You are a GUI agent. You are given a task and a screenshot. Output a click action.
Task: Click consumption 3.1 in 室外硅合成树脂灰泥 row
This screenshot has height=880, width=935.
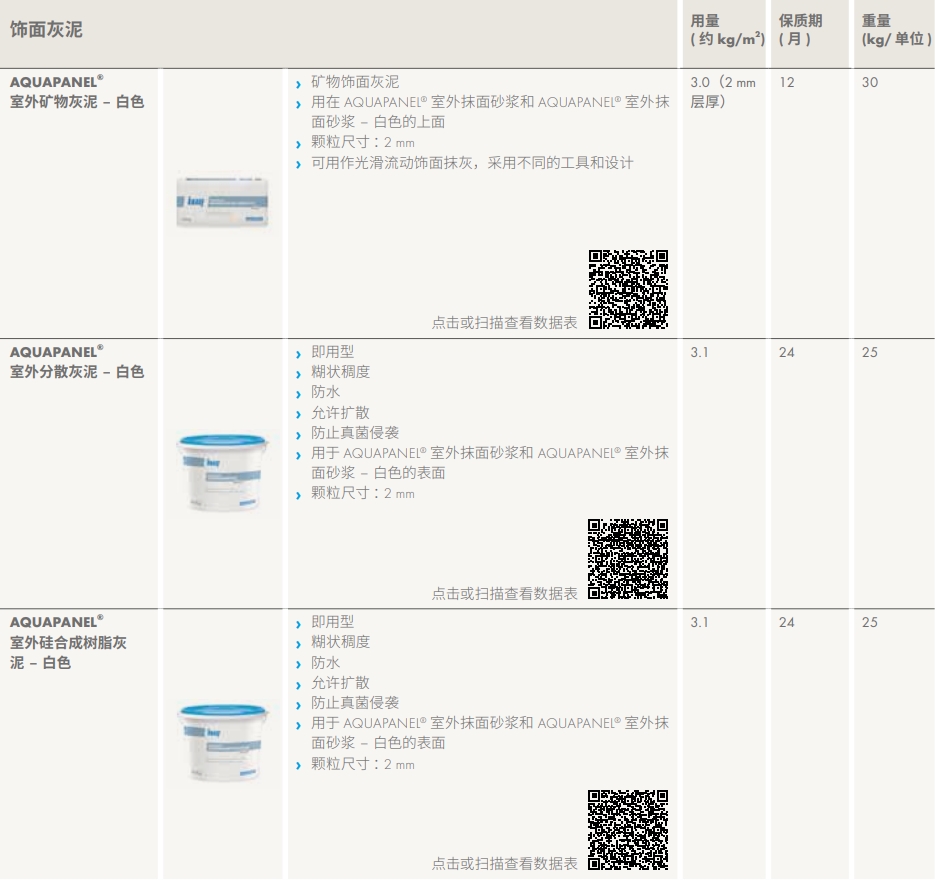[x=699, y=622]
